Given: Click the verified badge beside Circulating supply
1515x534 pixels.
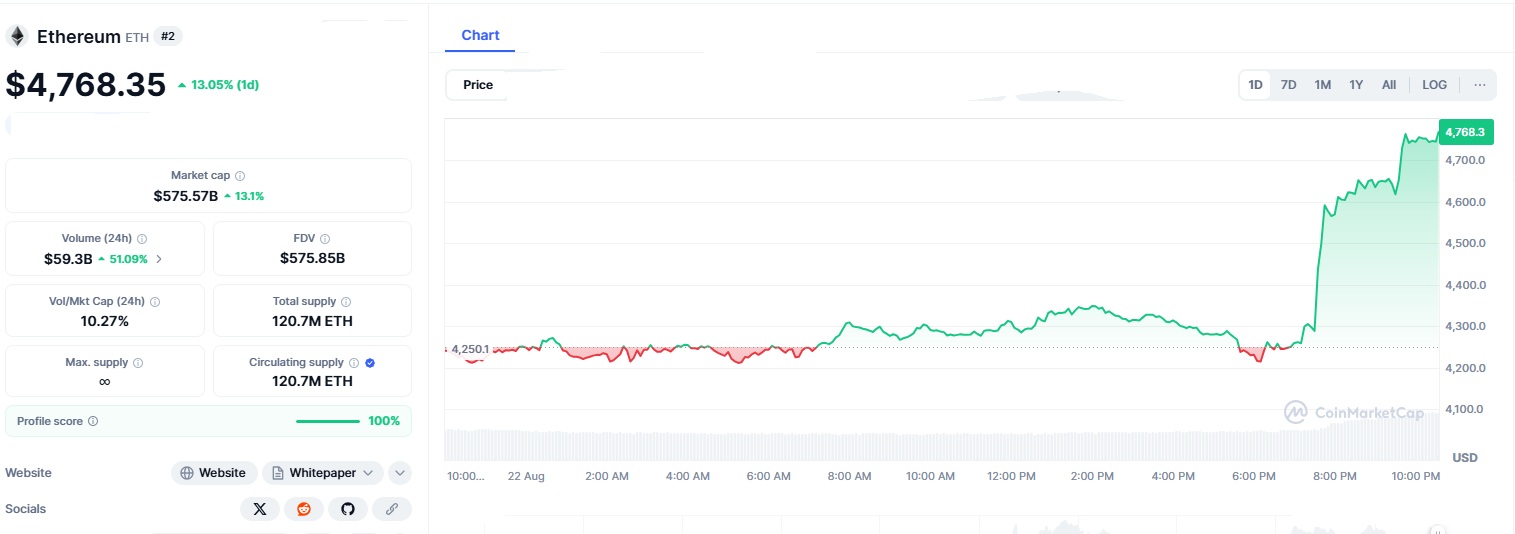Looking at the screenshot, I should (370, 363).
